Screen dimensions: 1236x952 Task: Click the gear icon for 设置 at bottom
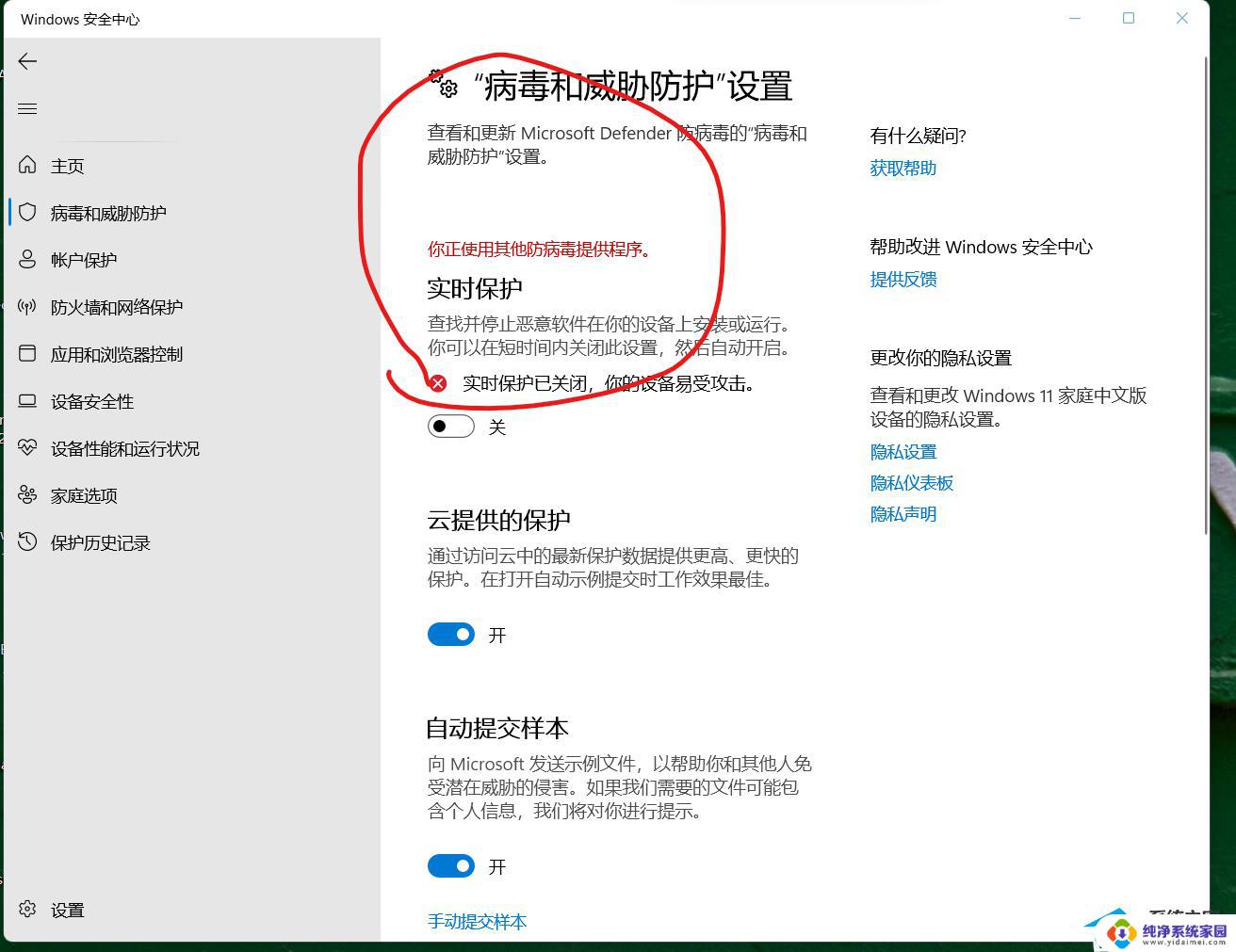click(27, 909)
